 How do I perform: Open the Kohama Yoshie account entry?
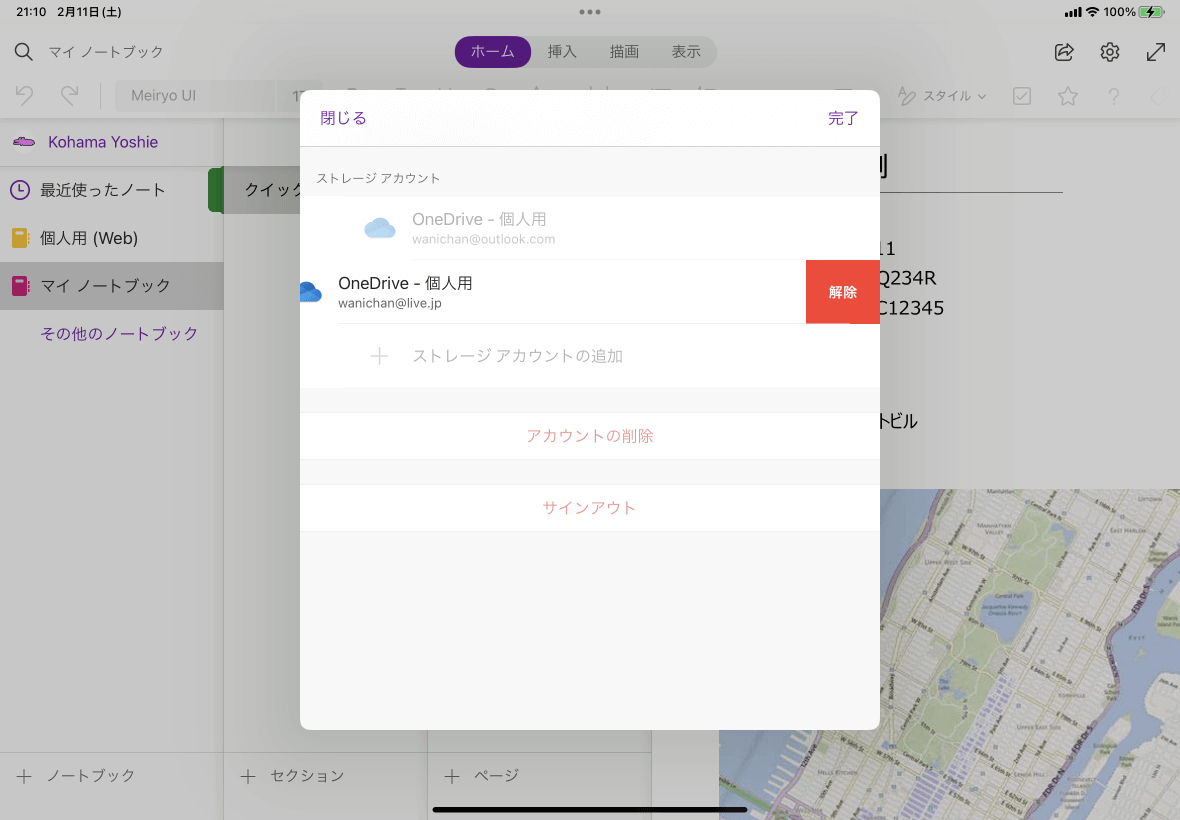(x=111, y=142)
